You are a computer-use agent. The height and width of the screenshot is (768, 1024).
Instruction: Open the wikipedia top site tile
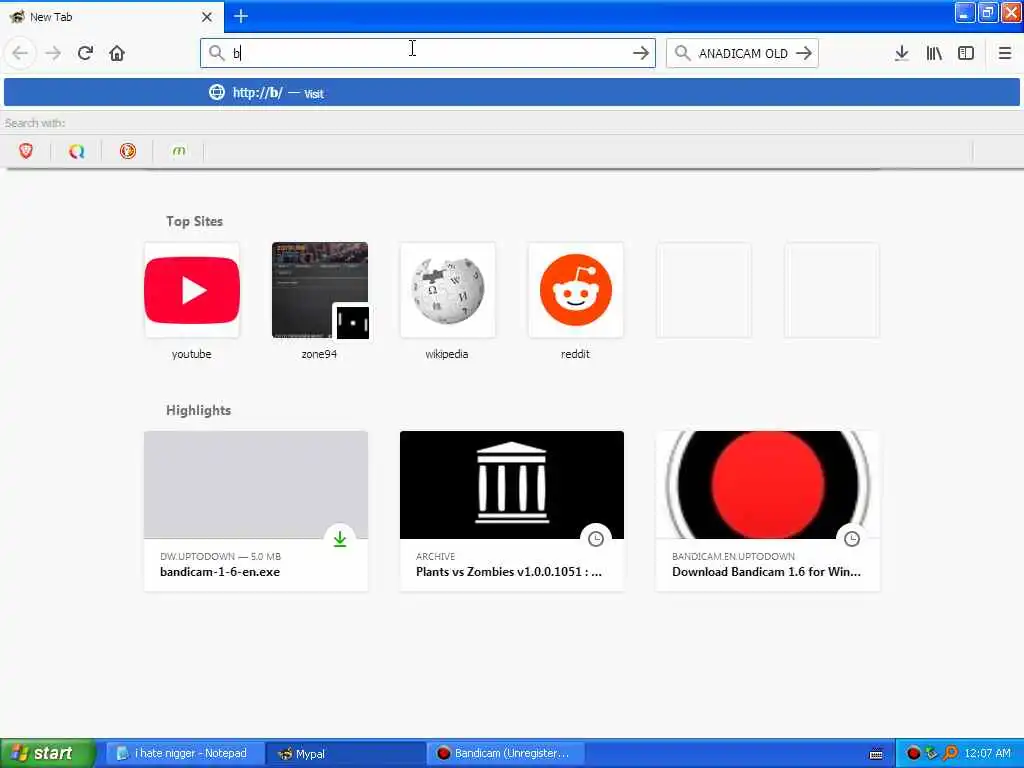(447, 290)
